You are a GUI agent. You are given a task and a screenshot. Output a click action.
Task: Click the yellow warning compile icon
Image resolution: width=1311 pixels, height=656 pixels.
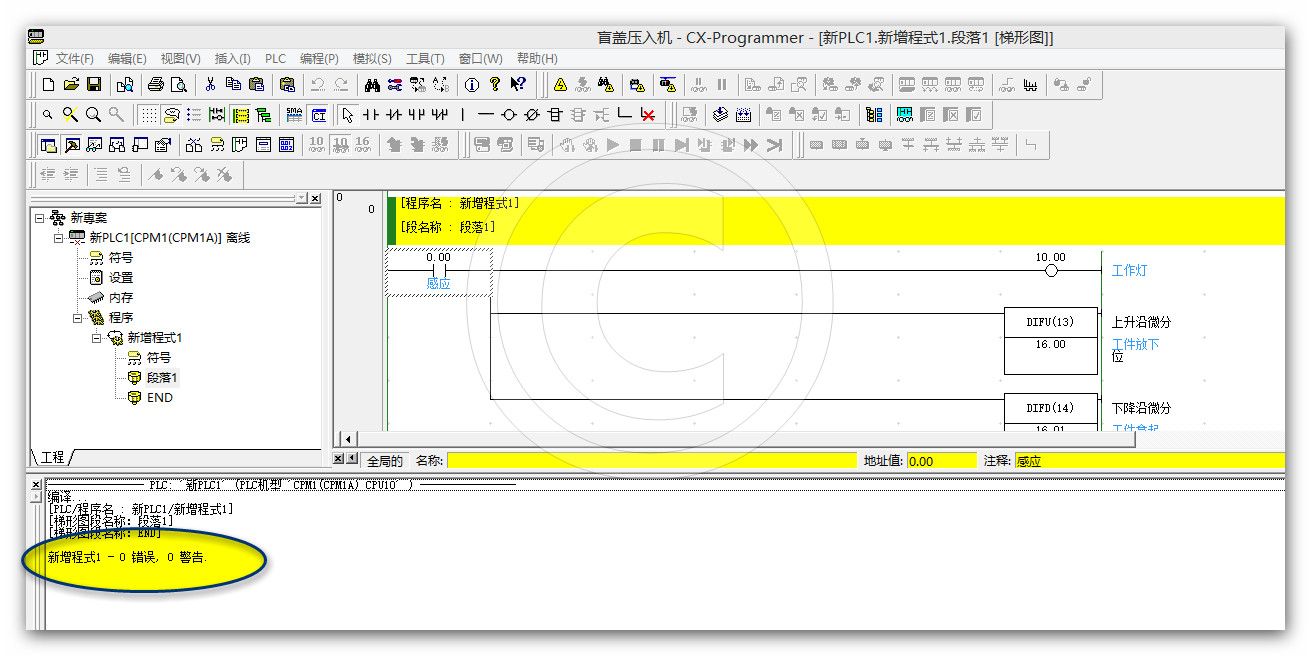[x=560, y=85]
